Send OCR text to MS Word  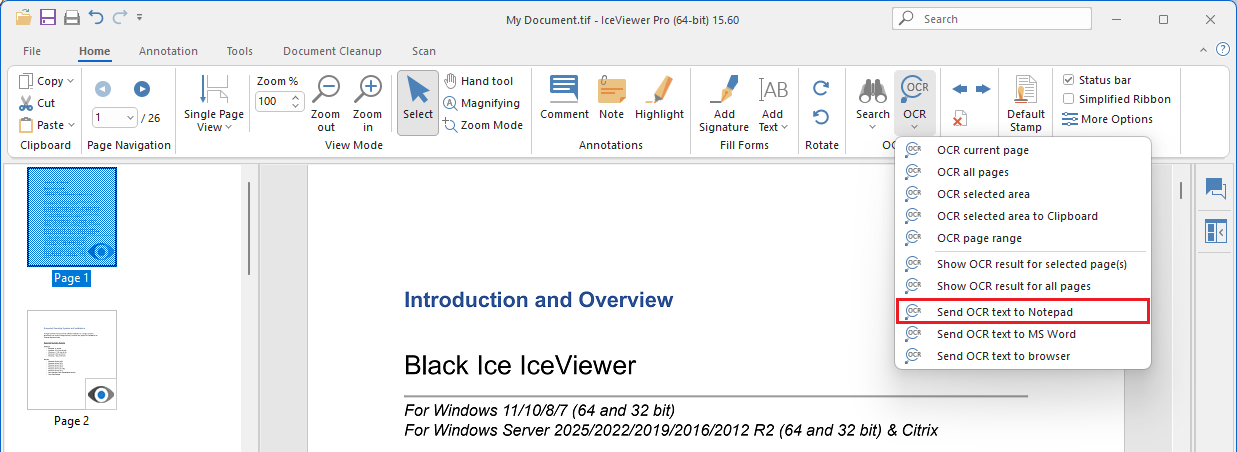coord(1023,334)
